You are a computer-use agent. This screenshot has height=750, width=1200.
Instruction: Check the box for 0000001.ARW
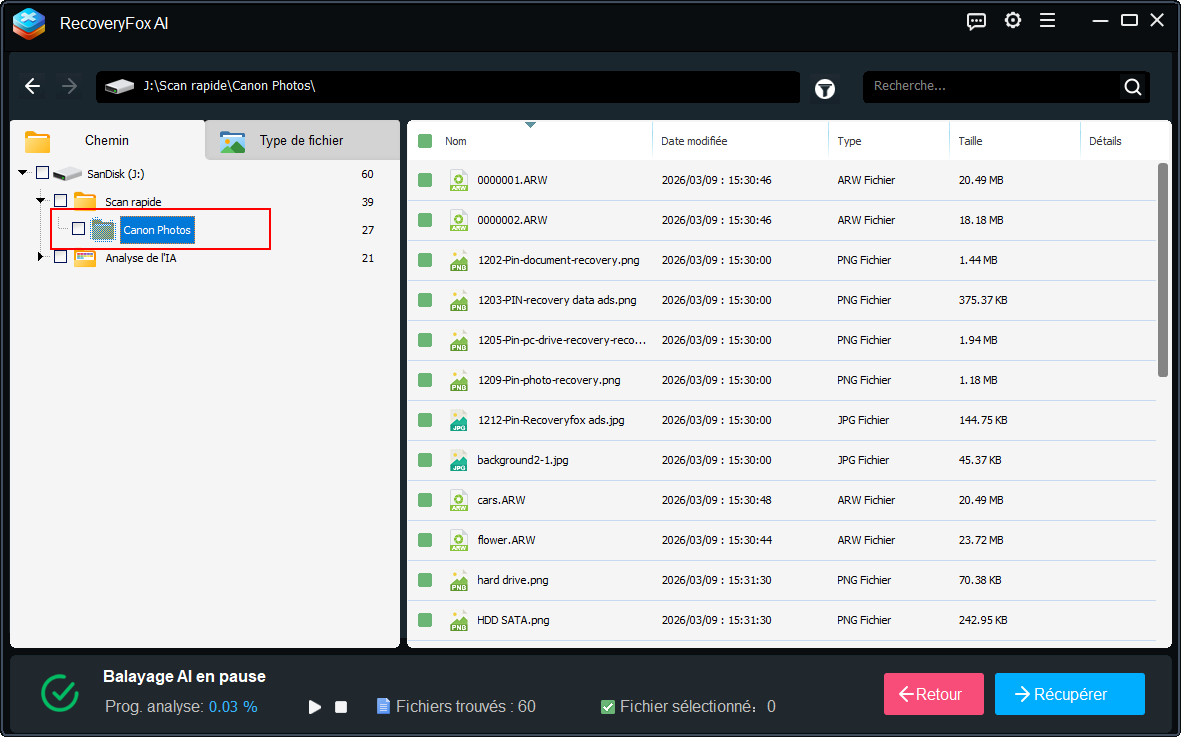click(x=425, y=180)
